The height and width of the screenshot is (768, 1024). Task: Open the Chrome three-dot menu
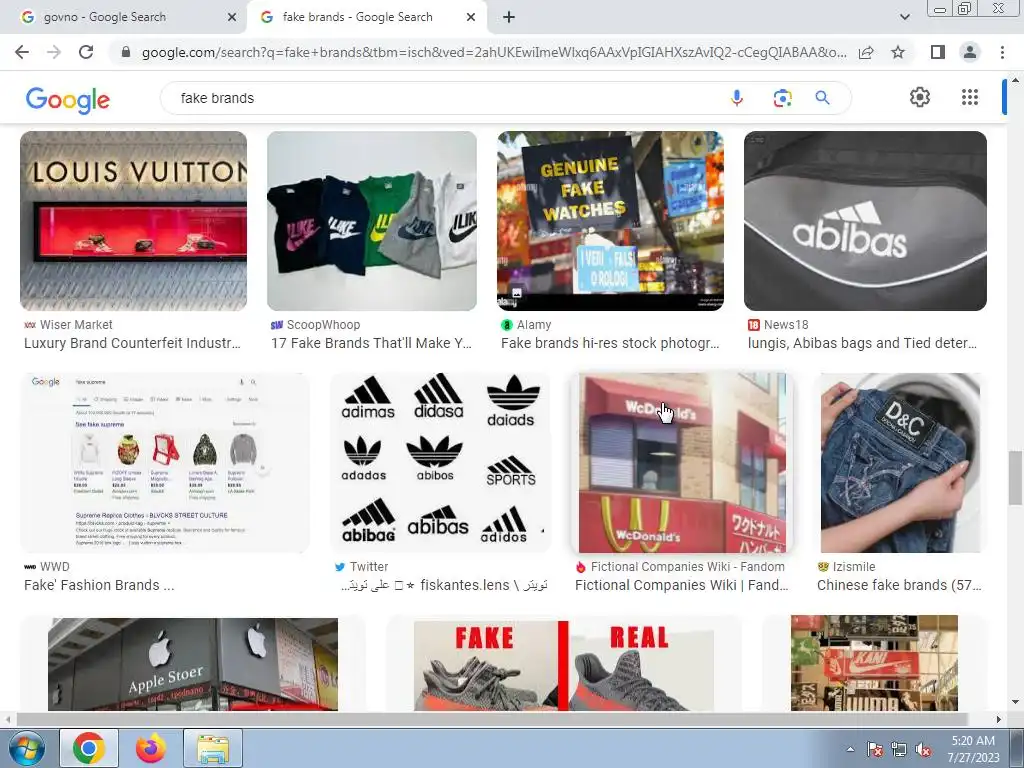click(x=1002, y=52)
